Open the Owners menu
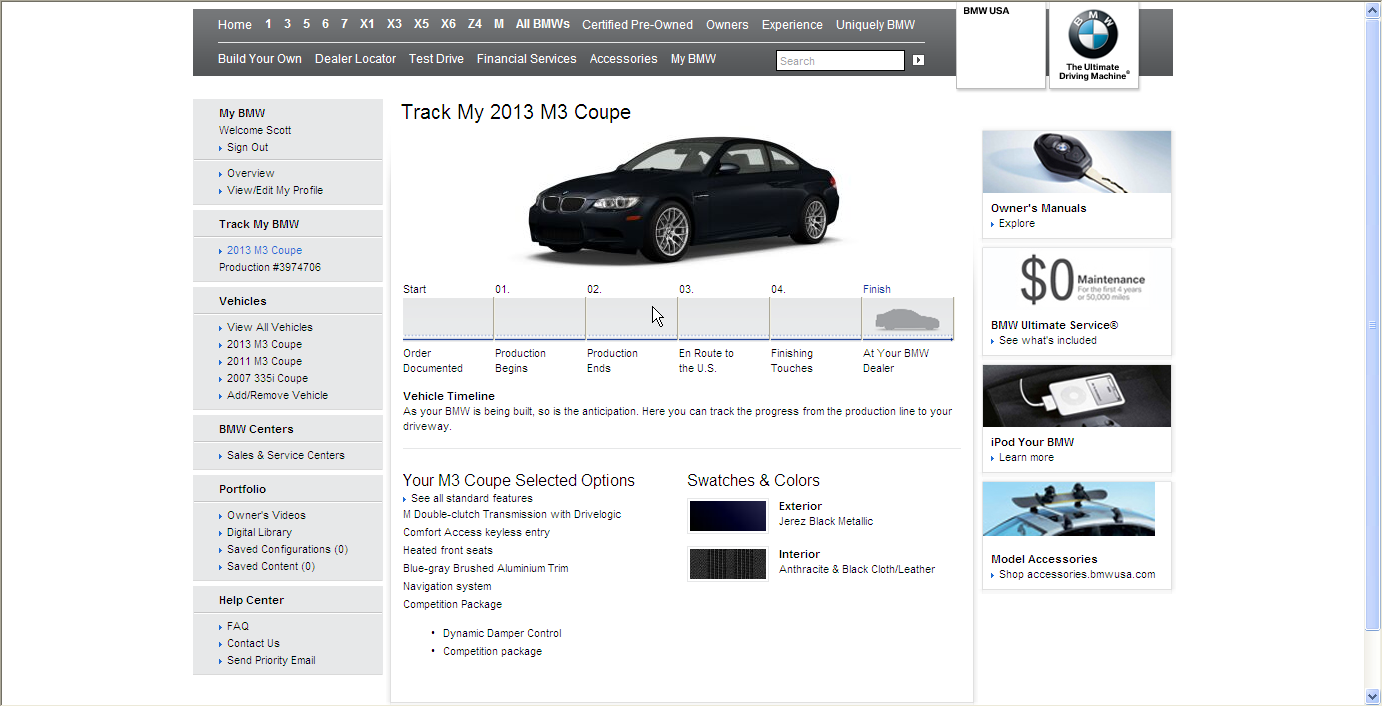Image resolution: width=1383 pixels, height=707 pixels. 727,25
